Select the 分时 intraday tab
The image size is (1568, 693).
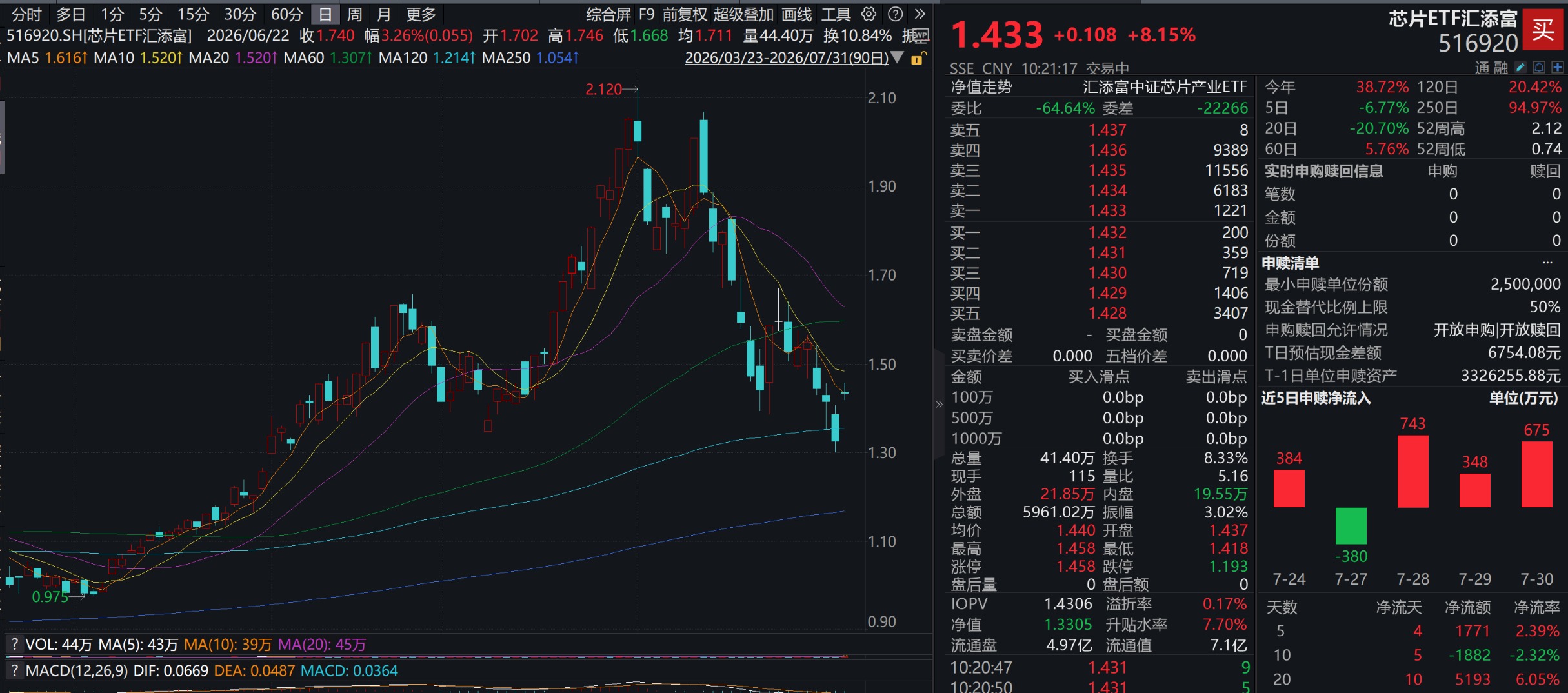pyautogui.click(x=26, y=14)
